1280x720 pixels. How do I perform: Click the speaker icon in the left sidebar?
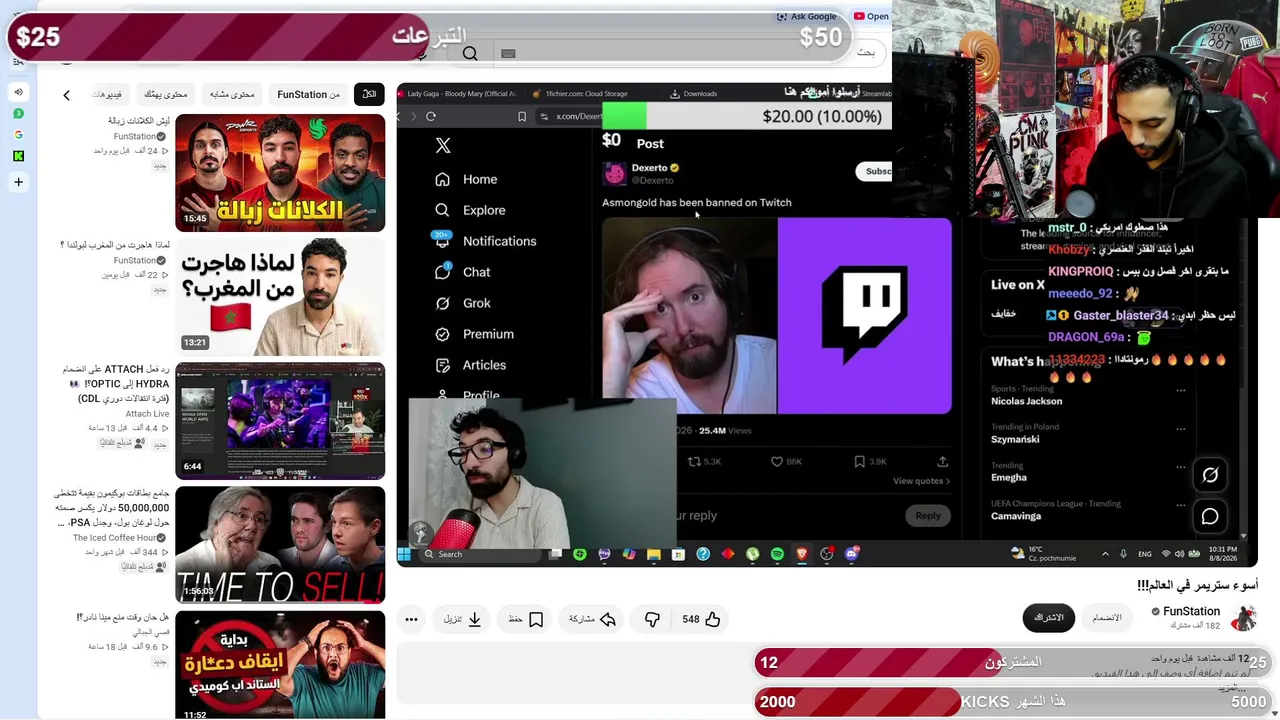(18, 92)
